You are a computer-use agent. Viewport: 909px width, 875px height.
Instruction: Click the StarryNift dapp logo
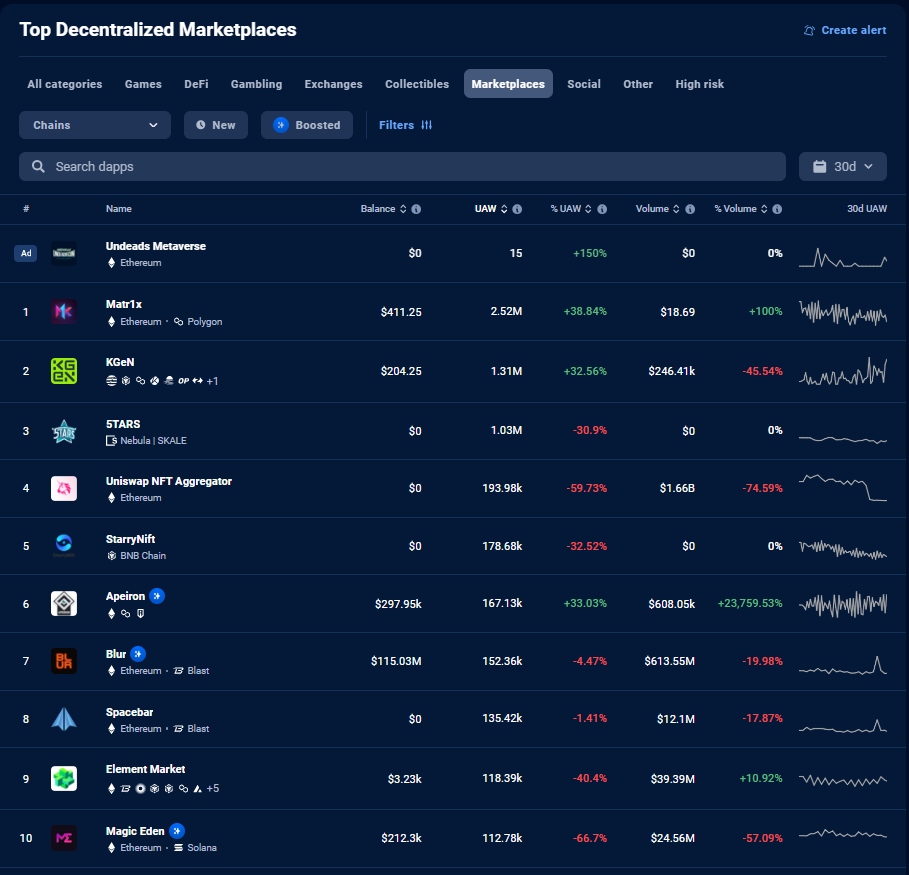coord(64,546)
